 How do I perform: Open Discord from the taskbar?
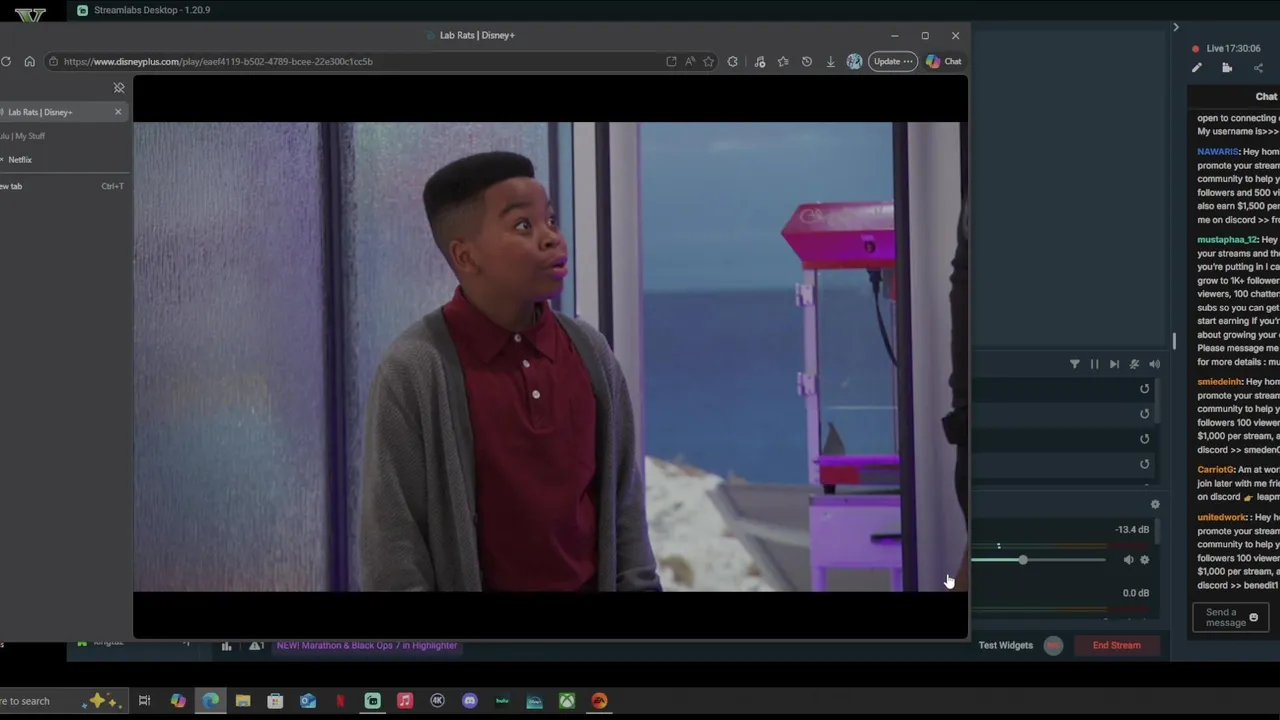[x=470, y=701]
